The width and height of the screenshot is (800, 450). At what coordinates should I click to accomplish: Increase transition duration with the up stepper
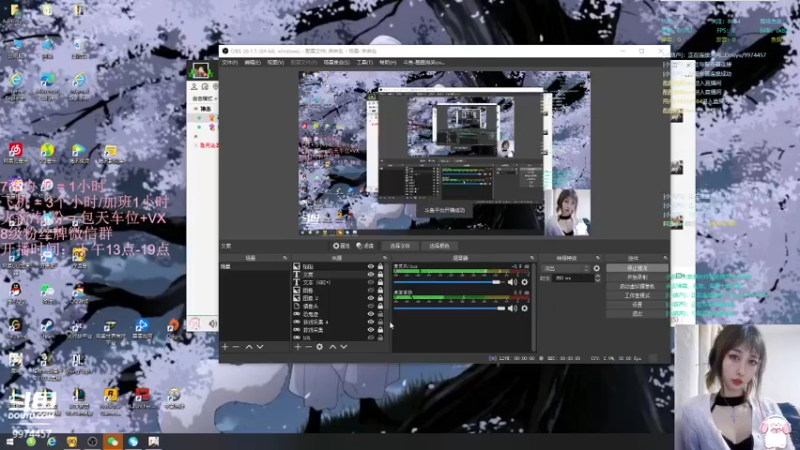pyautogui.click(x=597, y=276)
